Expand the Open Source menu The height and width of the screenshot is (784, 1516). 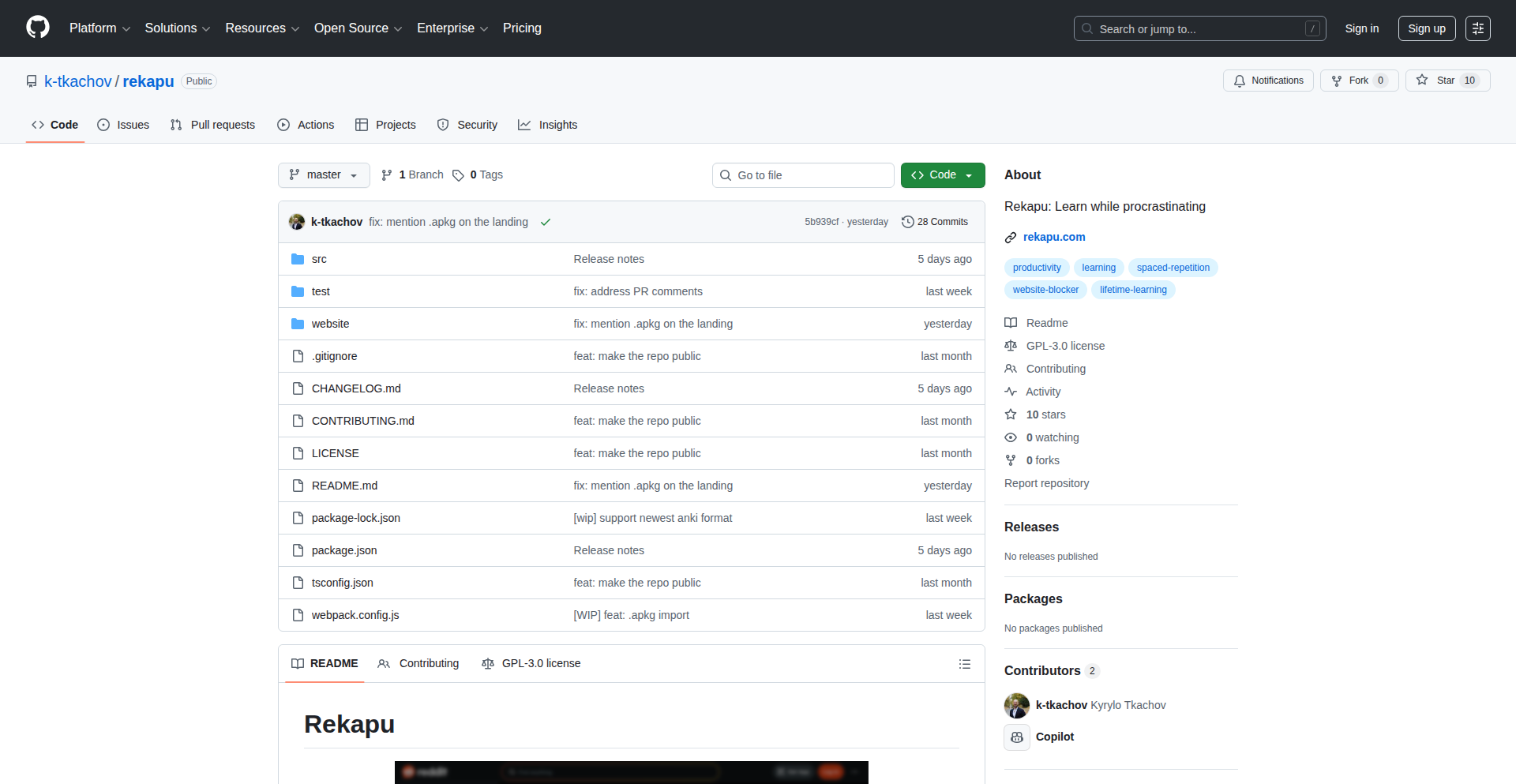click(x=358, y=28)
